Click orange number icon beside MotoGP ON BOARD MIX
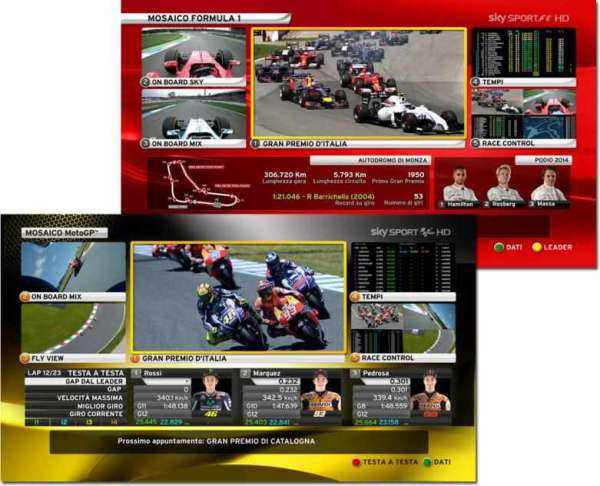 (25, 297)
